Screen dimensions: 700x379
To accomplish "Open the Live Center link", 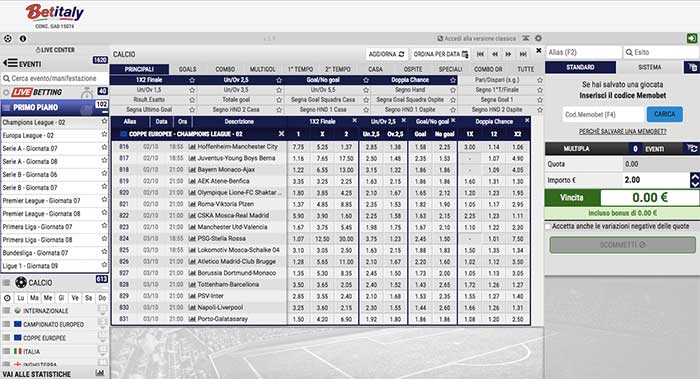I will coord(55,50).
